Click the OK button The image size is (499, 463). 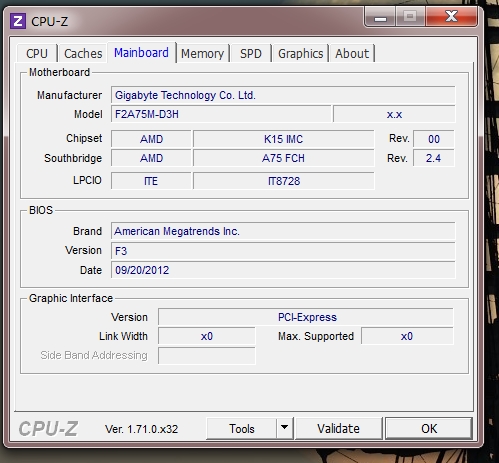pyautogui.click(x=429, y=428)
